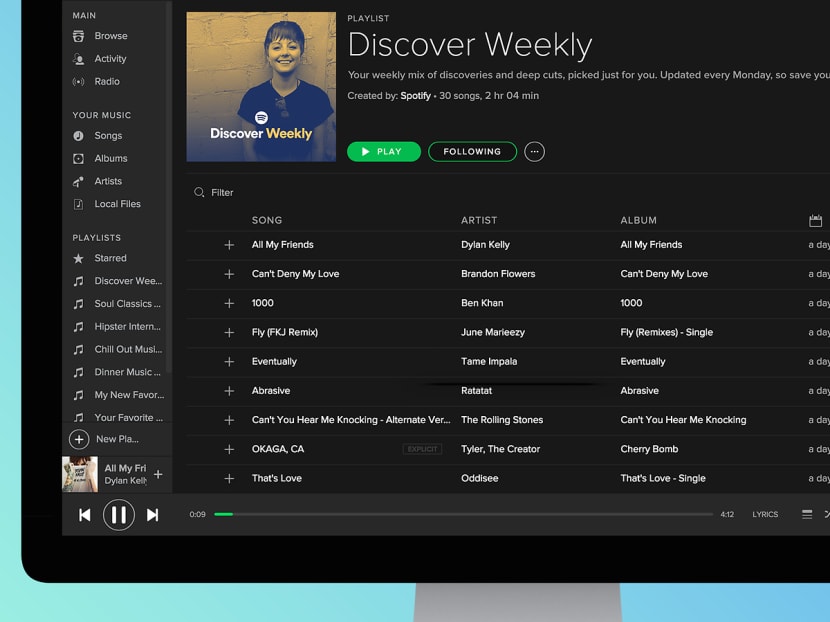This screenshot has width=830, height=622.
Task: Add That's Love with plus icon
Action: coord(229,479)
